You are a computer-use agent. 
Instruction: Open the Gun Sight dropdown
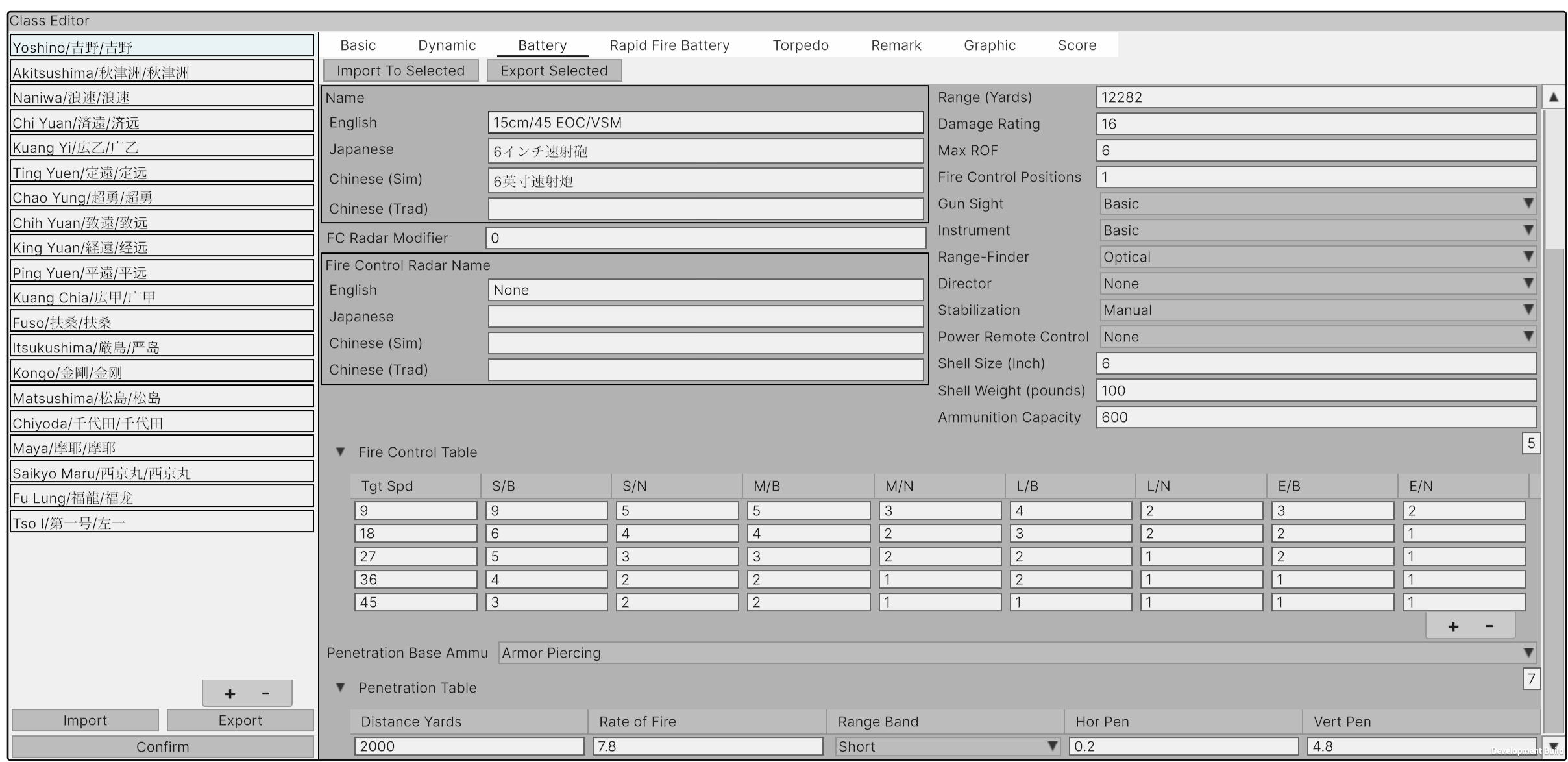pyautogui.click(x=1317, y=204)
